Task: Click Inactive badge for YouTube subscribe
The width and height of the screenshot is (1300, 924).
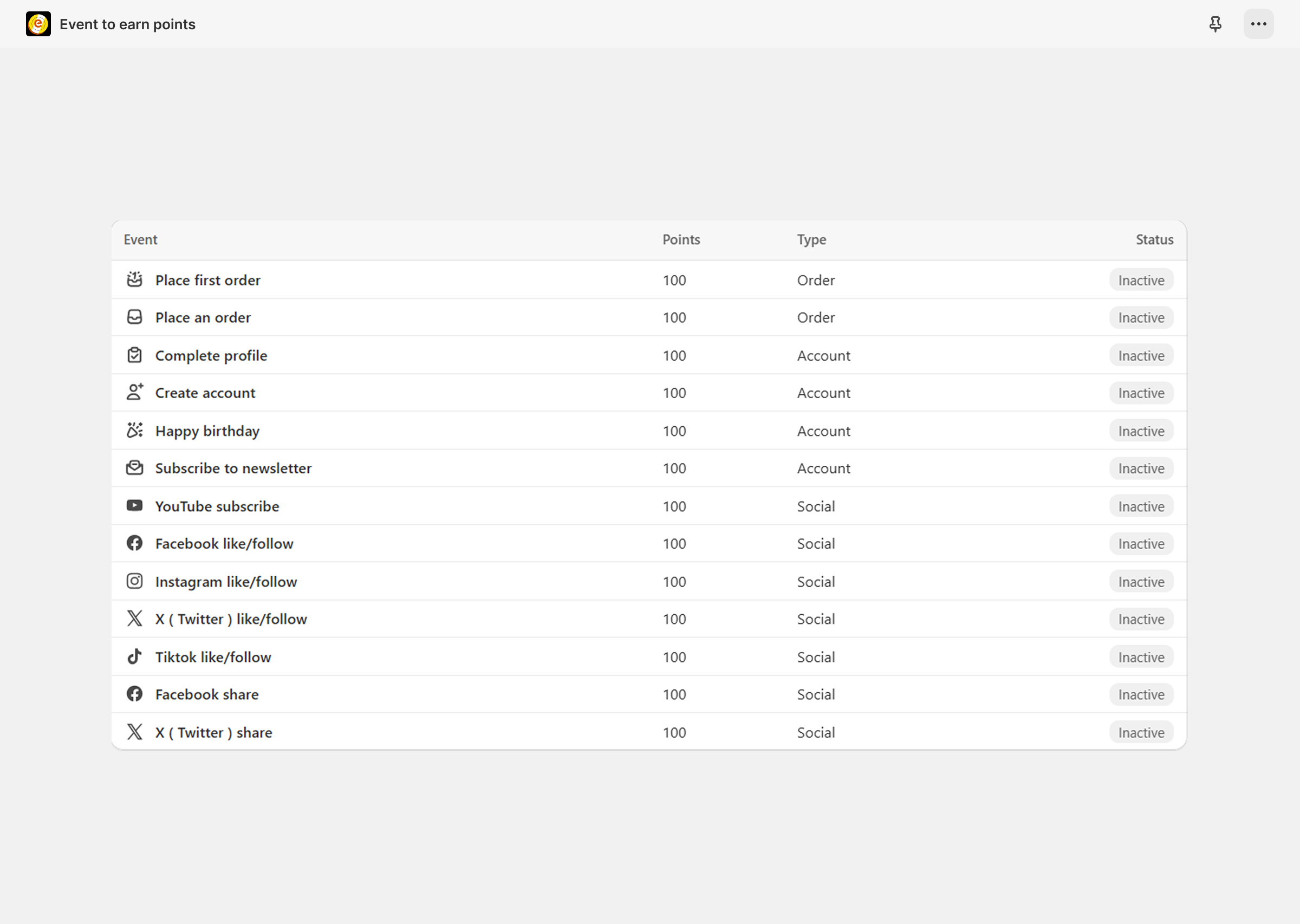Action: [1141, 506]
